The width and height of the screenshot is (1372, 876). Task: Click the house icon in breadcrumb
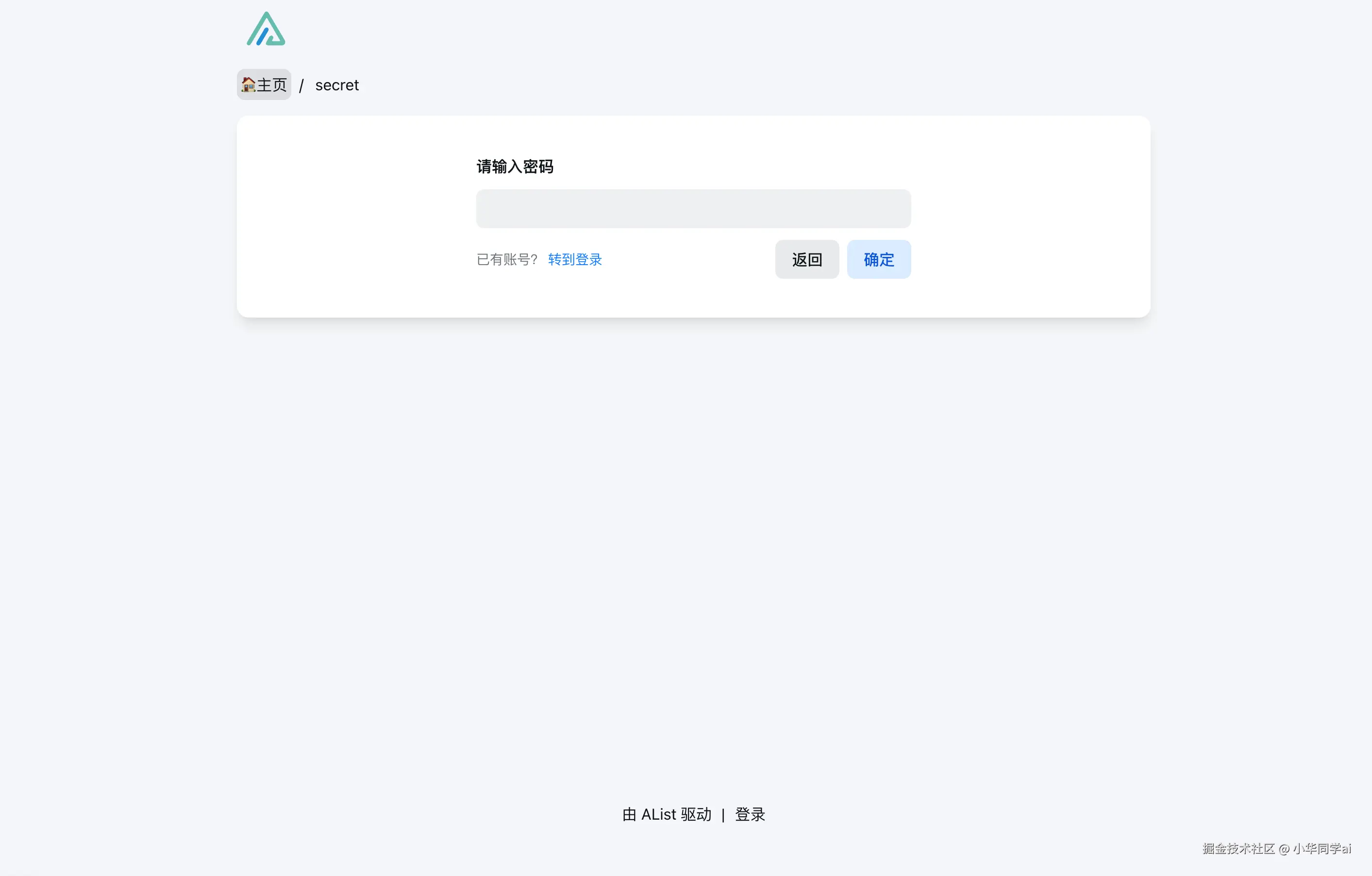coord(248,85)
